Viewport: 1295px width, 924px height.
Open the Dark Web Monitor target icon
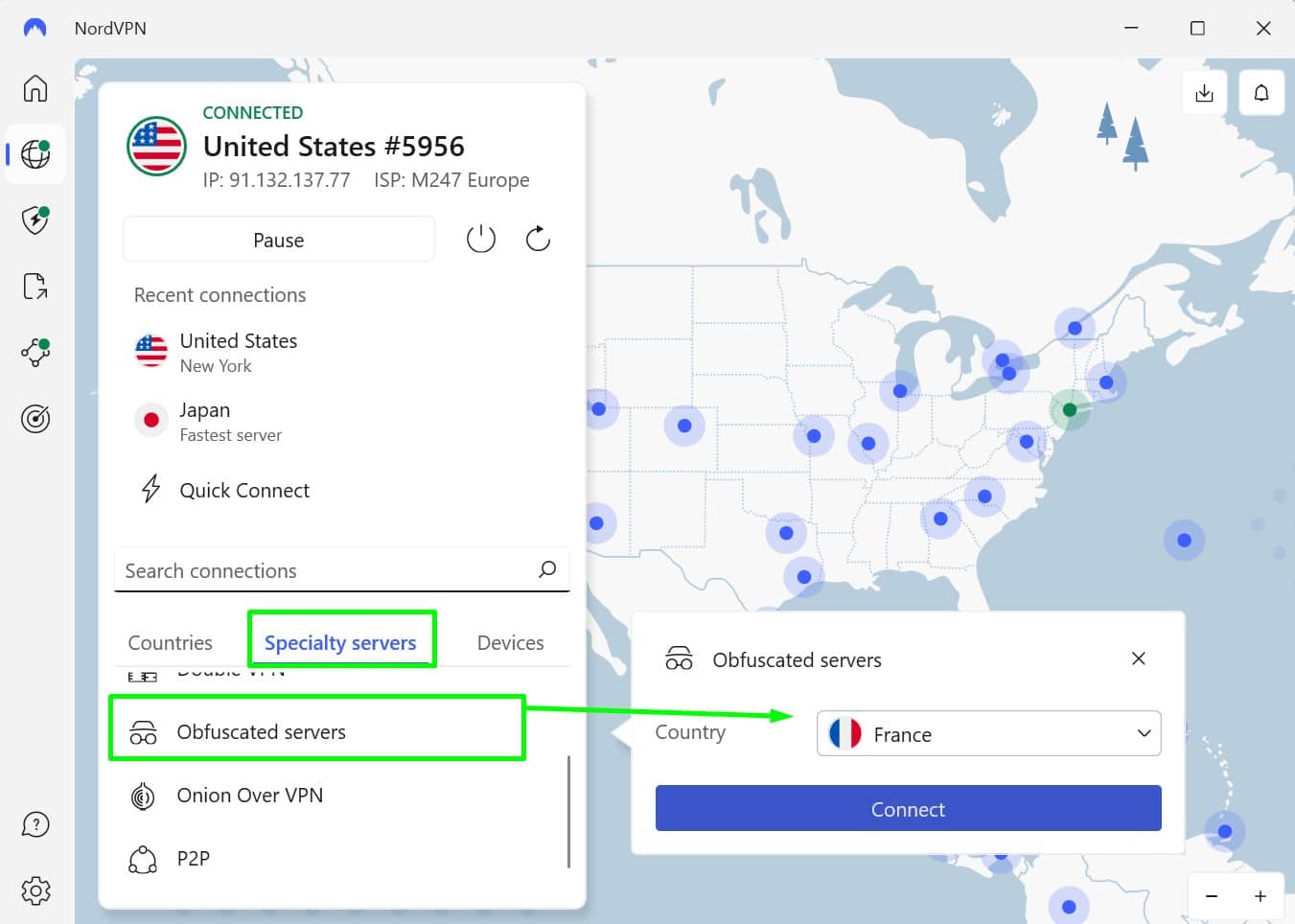point(35,419)
